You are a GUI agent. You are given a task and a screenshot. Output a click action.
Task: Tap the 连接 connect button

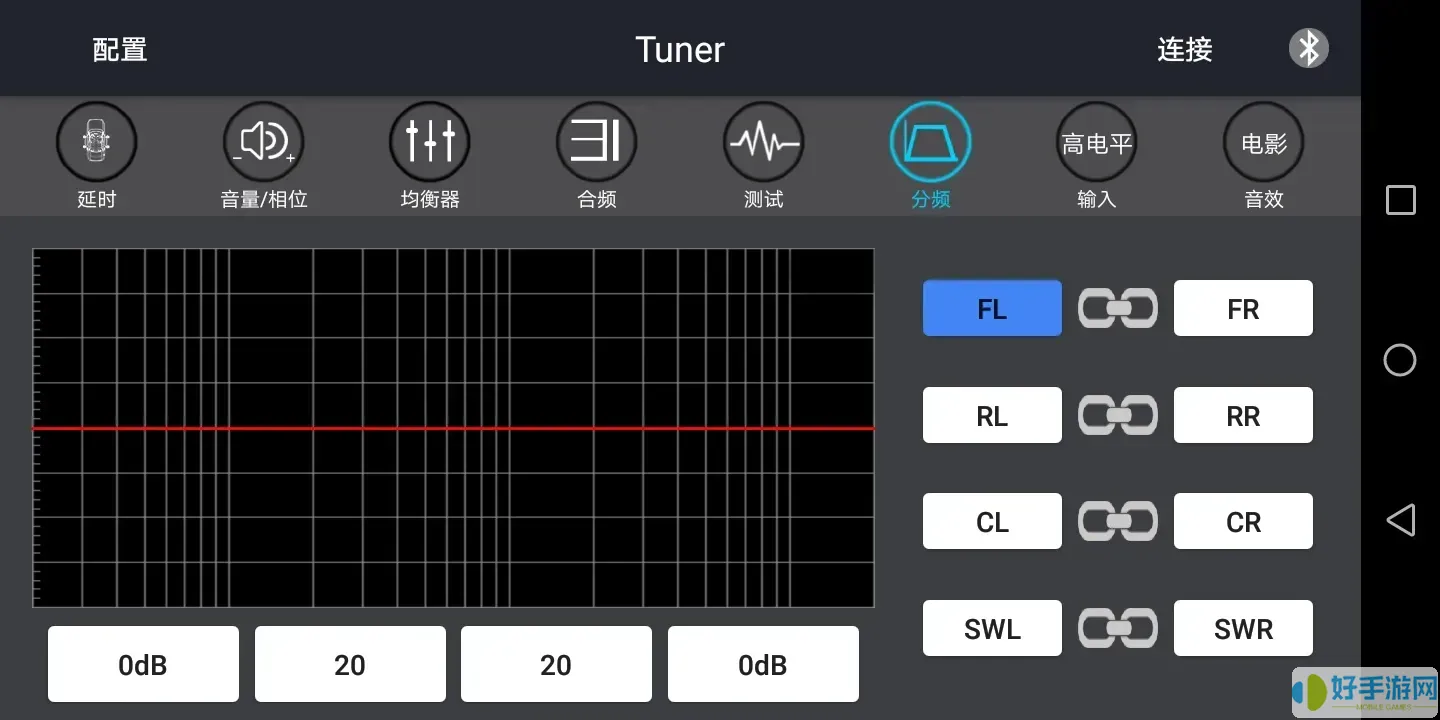1185,49
